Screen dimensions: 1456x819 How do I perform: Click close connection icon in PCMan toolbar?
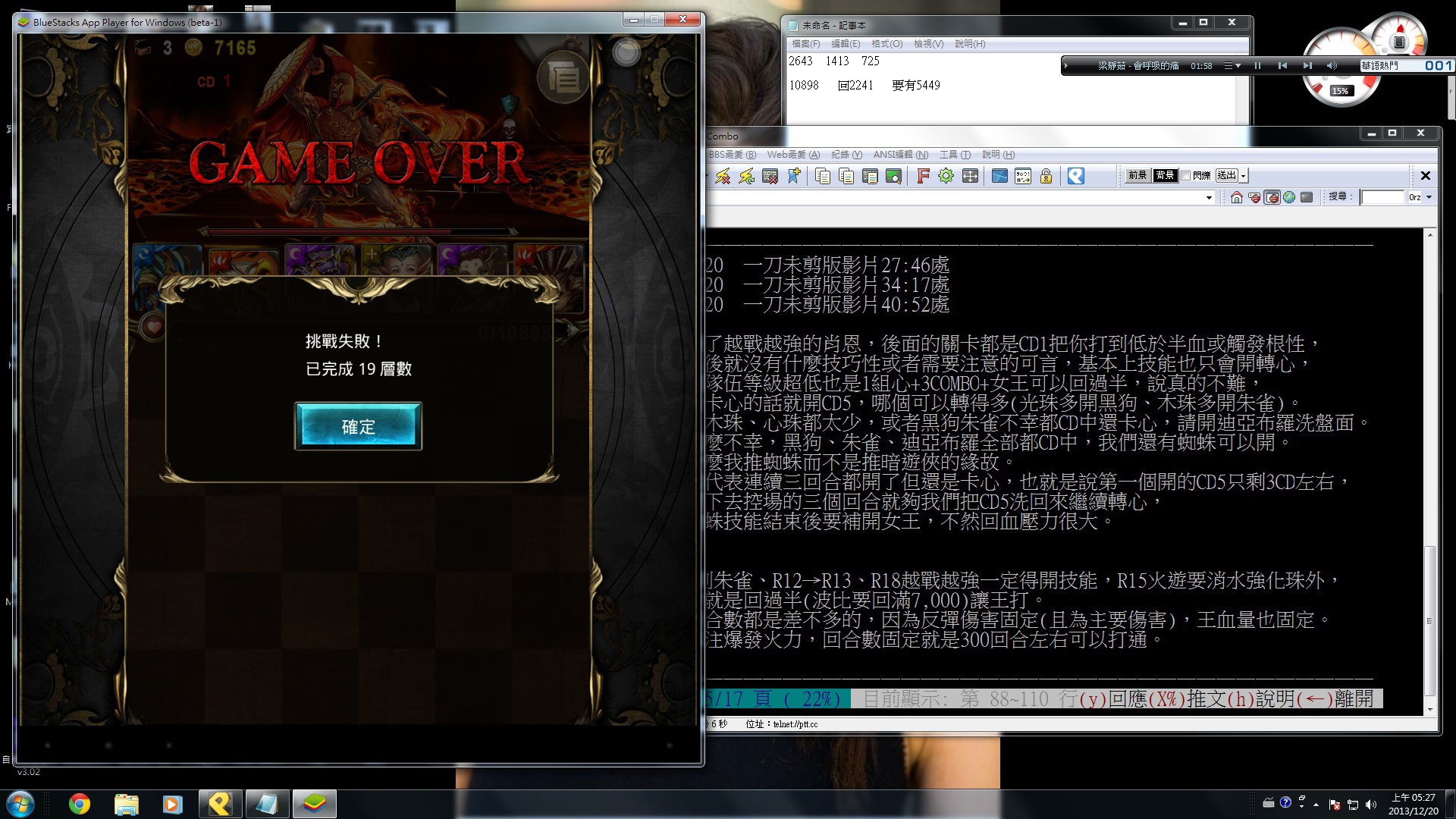point(770,176)
